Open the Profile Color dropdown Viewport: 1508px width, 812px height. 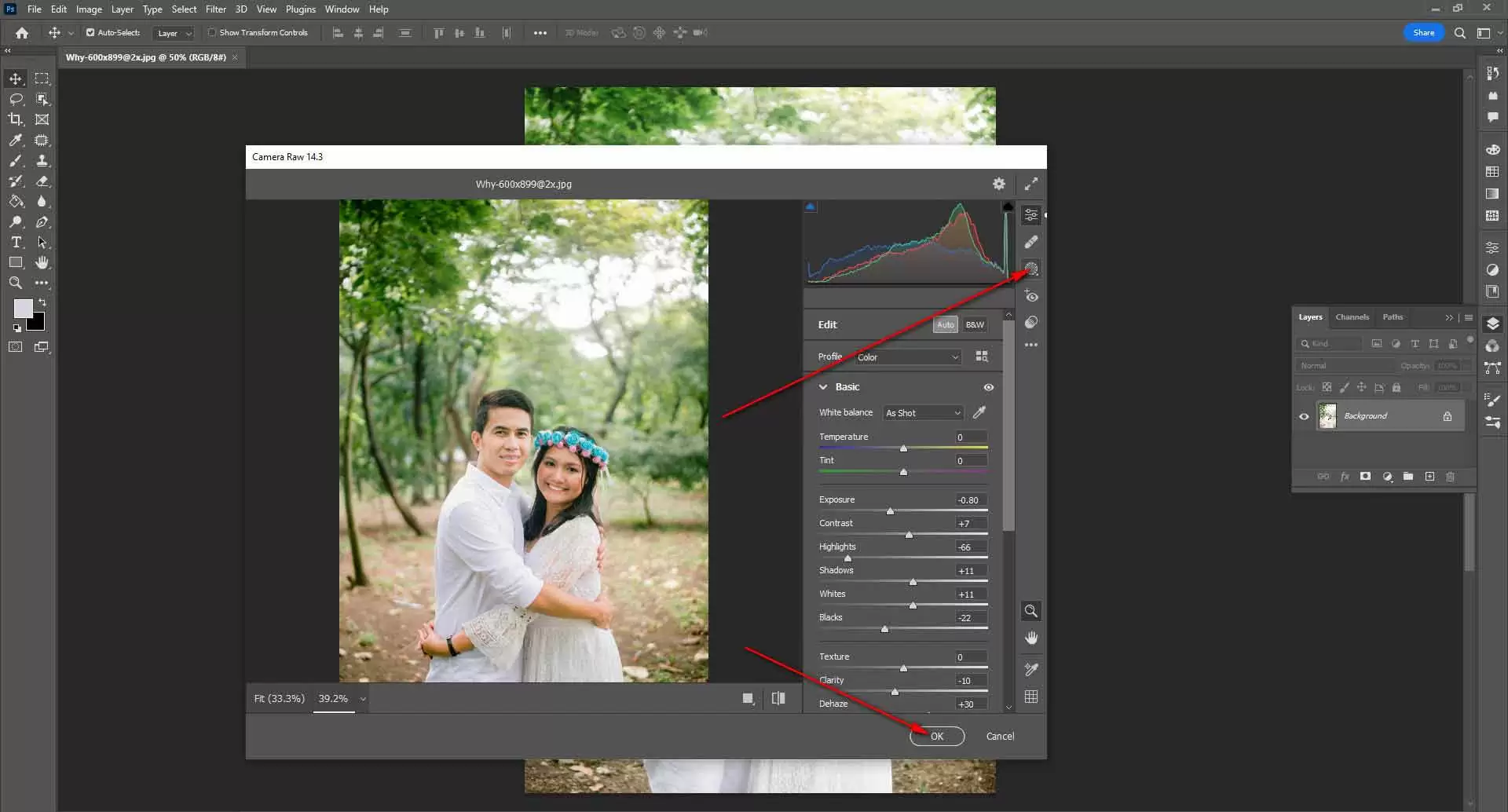pyautogui.click(x=908, y=357)
